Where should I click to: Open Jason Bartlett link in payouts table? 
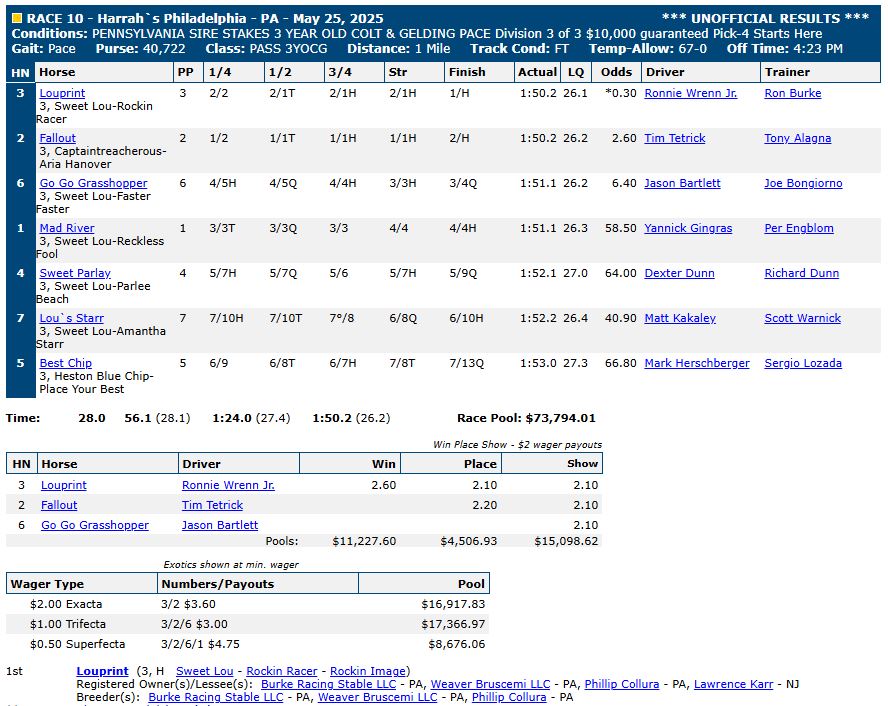(219, 525)
